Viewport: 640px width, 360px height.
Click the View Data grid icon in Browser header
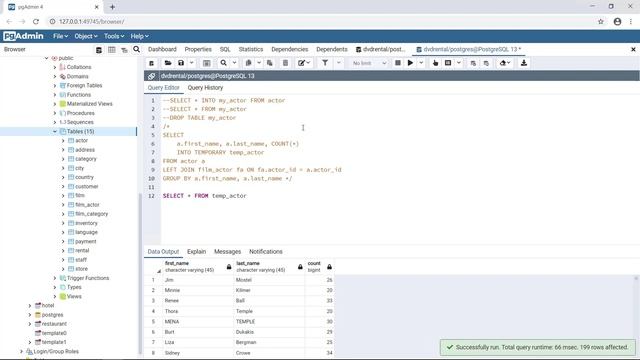pos(111,49)
